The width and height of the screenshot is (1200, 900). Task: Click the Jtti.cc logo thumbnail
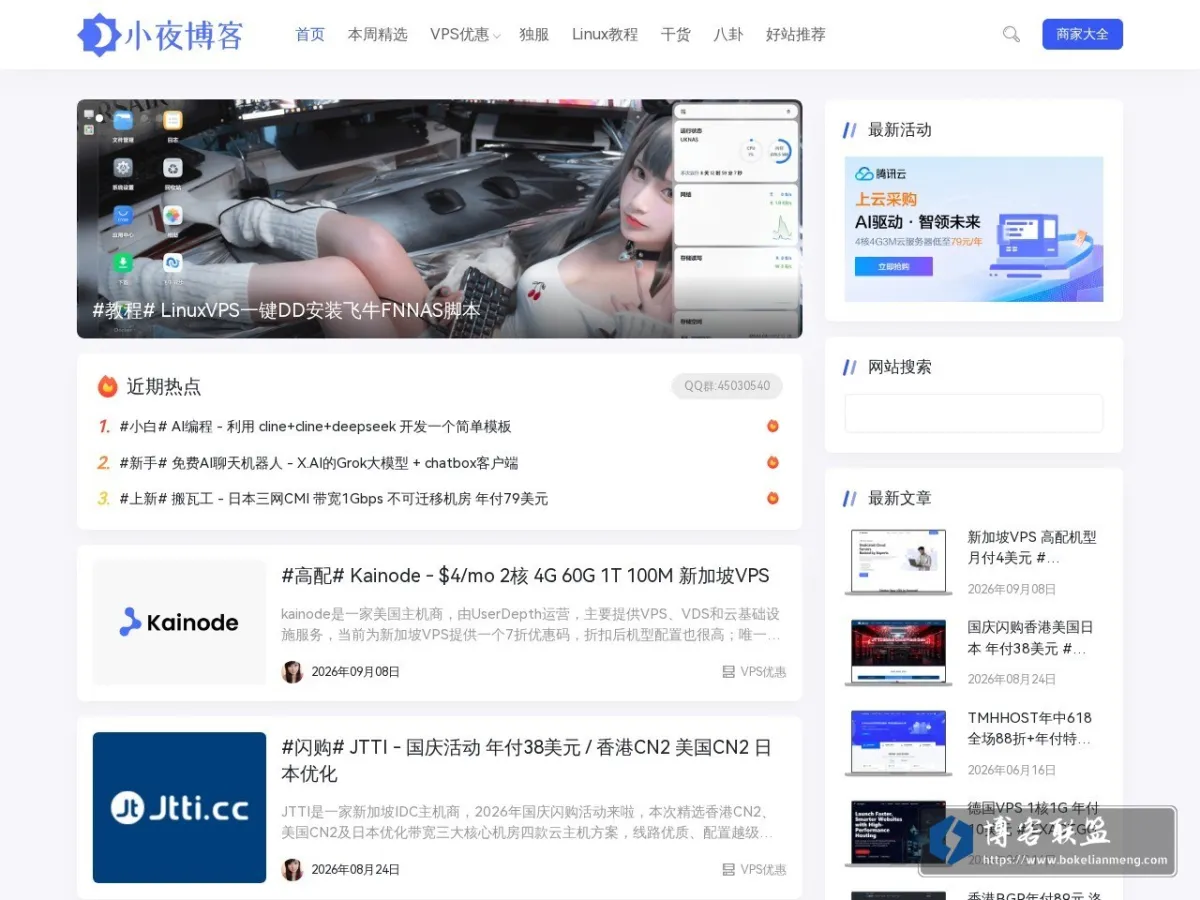coord(179,808)
